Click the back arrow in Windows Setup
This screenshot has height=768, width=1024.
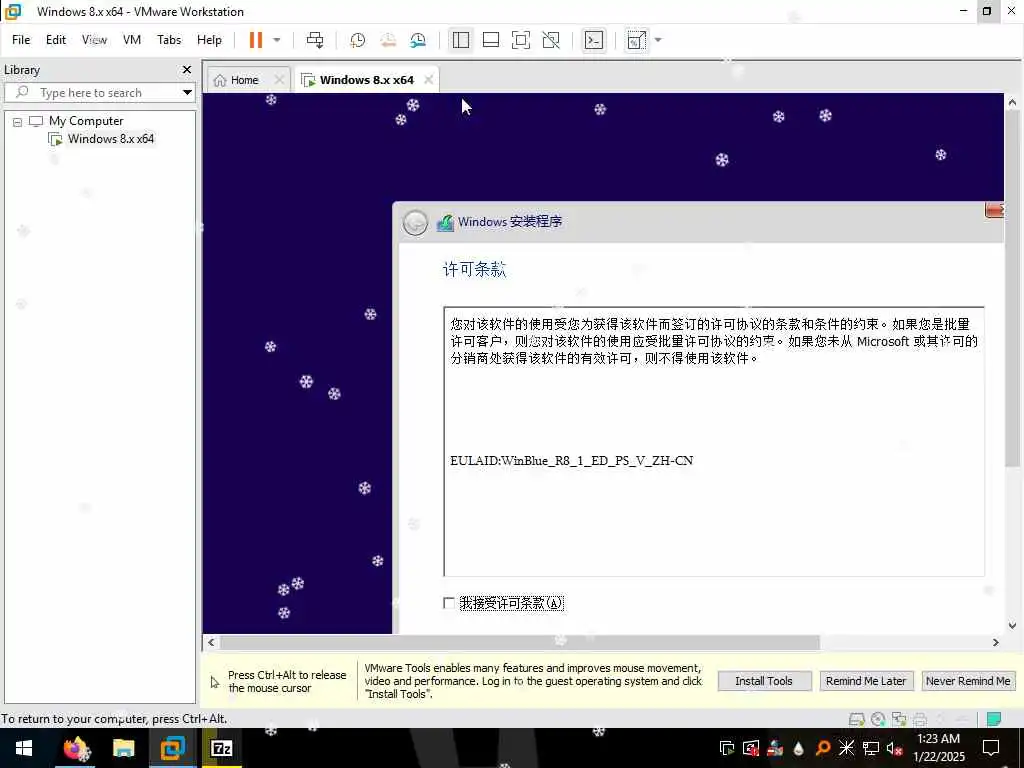(415, 223)
